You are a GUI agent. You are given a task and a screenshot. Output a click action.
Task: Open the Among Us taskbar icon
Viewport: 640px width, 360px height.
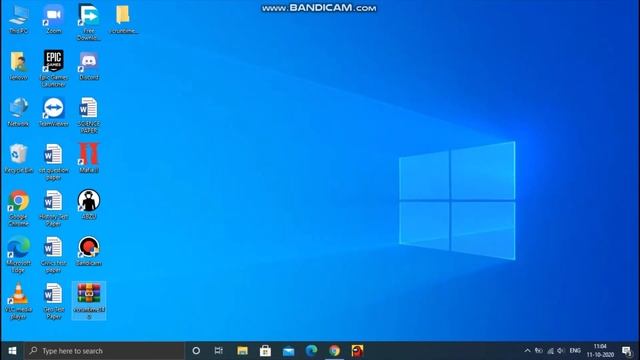[357, 351]
